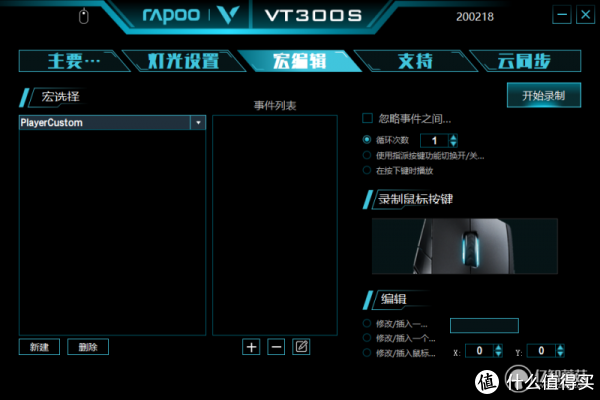Screen dimensions: 600x400
Task: Select the 在按下键时播放 radio option
Action: click(367, 170)
